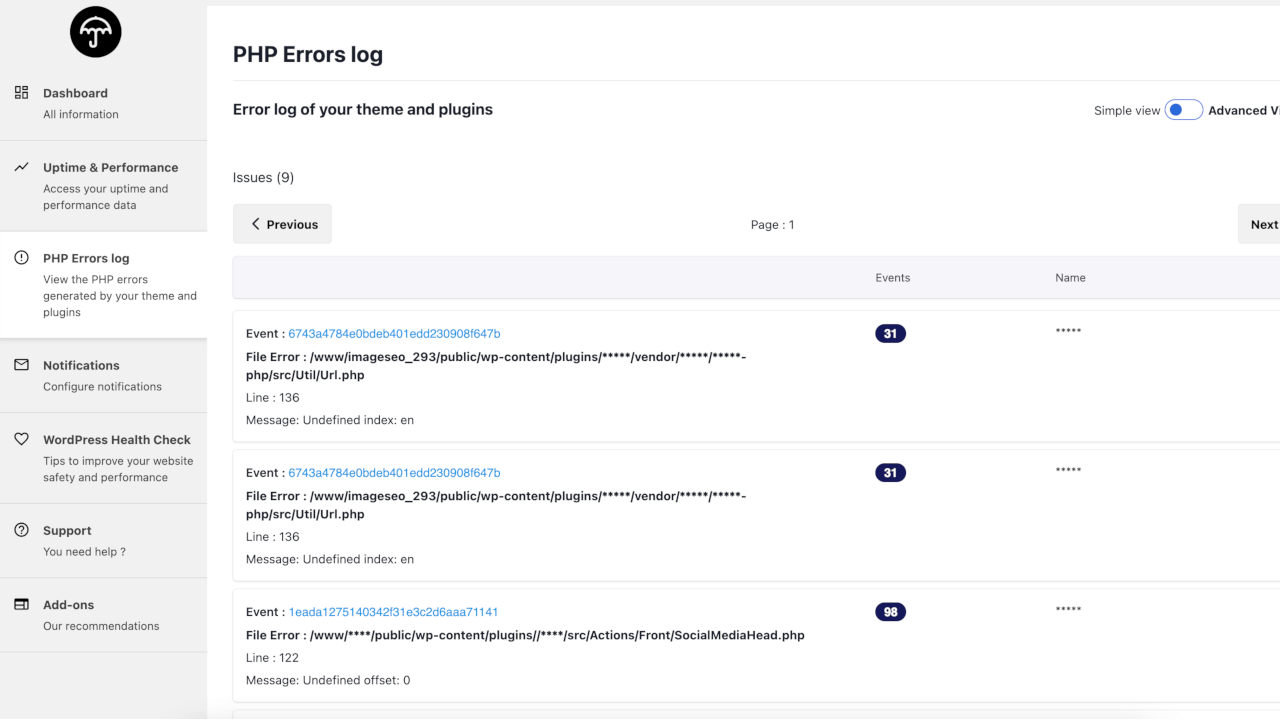Click the Uptime & Performance chart icon
This screenshot has height=720, width=1280.
click(x=21, y=167)
